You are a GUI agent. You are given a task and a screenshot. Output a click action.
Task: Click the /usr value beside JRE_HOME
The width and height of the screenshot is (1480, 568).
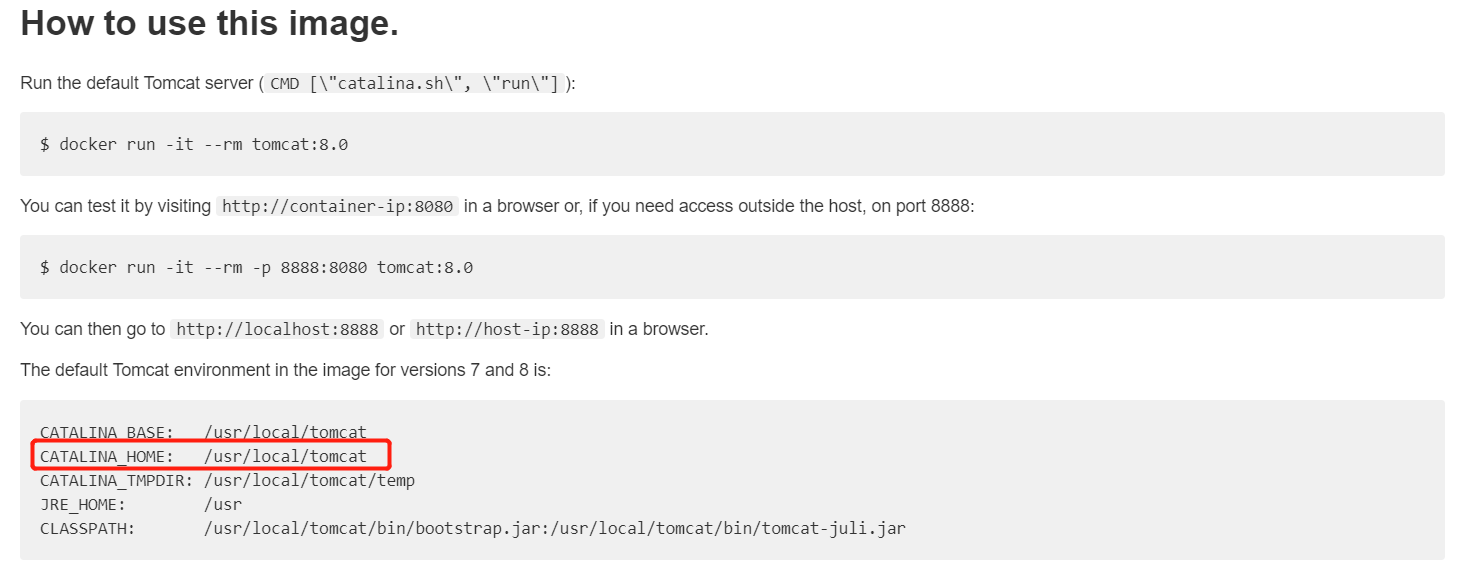coord(223,505)
